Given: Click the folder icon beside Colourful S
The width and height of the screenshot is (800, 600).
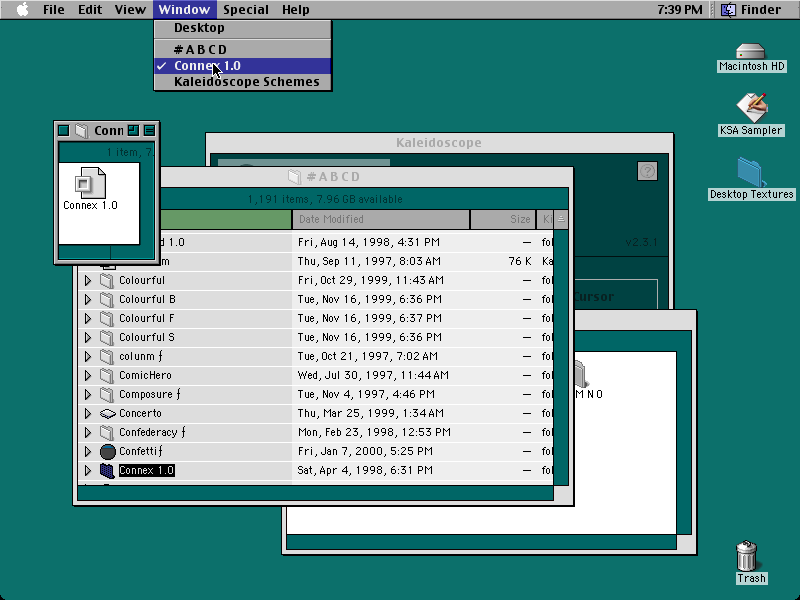Looking at the screenshot, I should 107,337.
